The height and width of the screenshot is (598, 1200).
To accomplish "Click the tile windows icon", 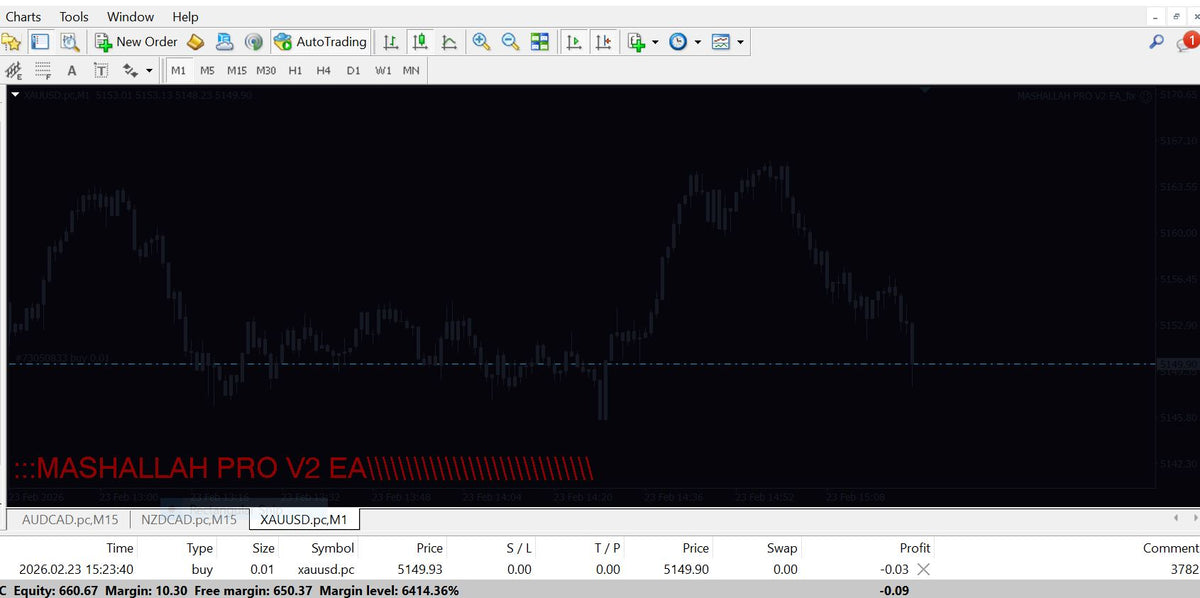I will [x=540, y=42].
